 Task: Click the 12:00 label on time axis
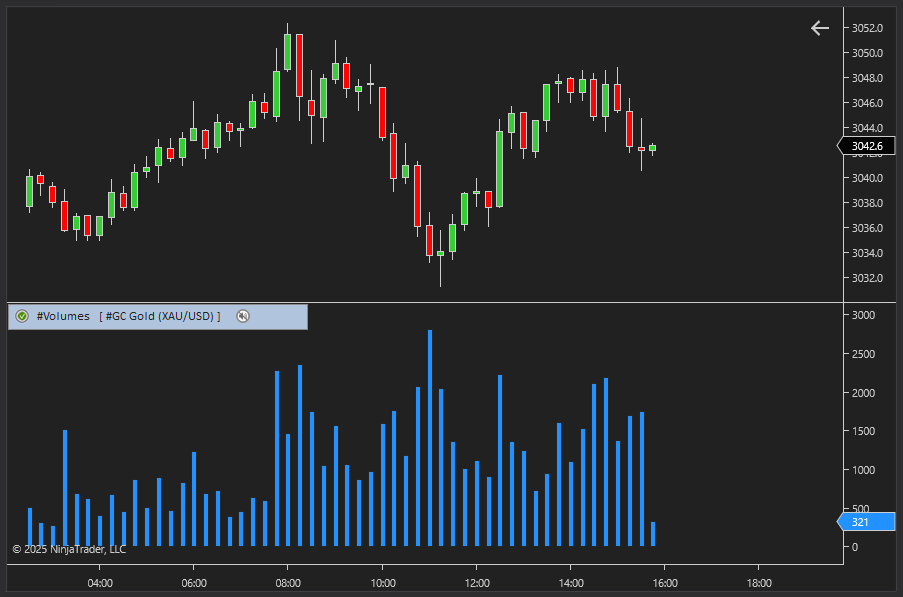(476, 583)
